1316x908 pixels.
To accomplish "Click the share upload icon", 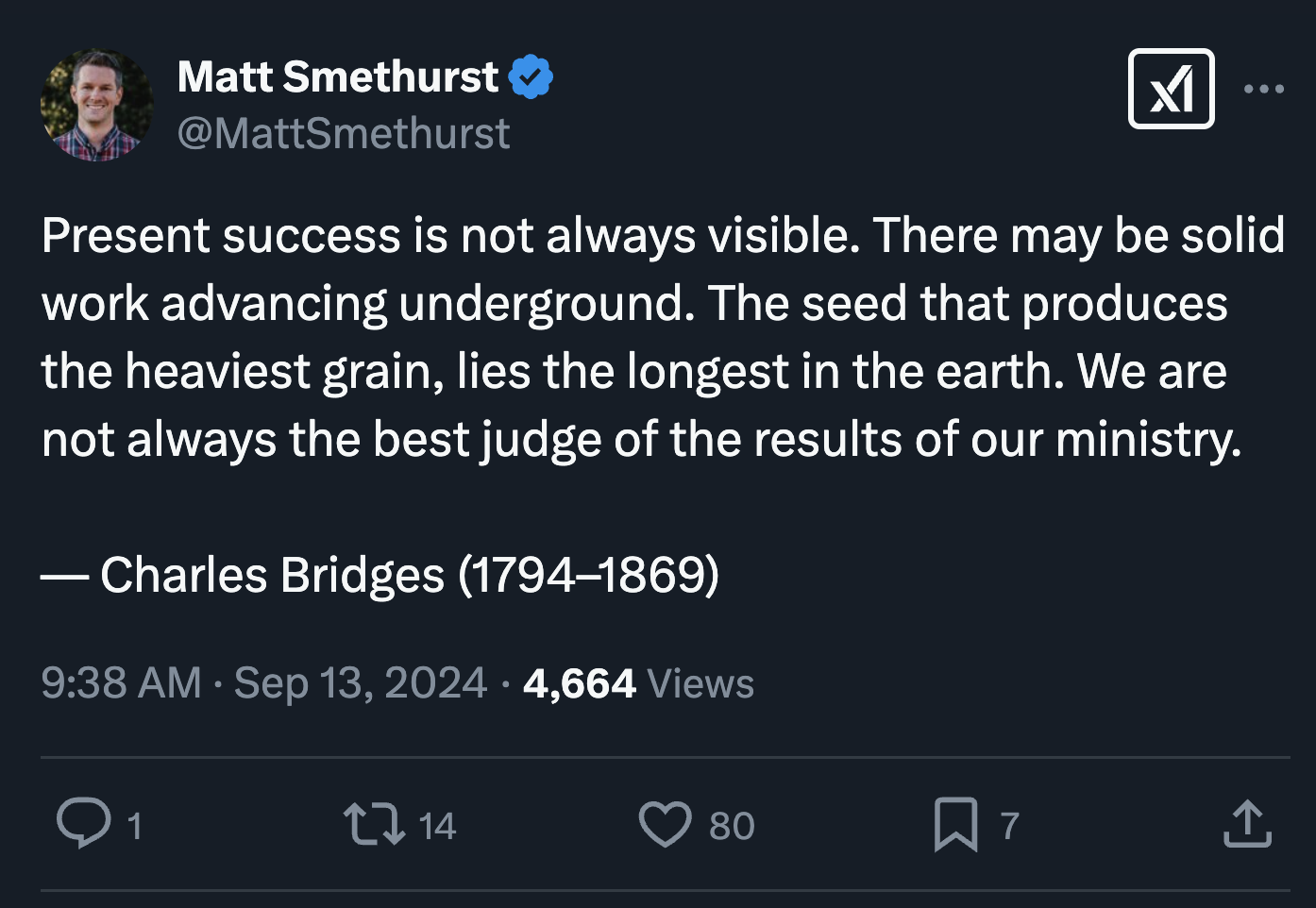I will (x=1247, y=824).
